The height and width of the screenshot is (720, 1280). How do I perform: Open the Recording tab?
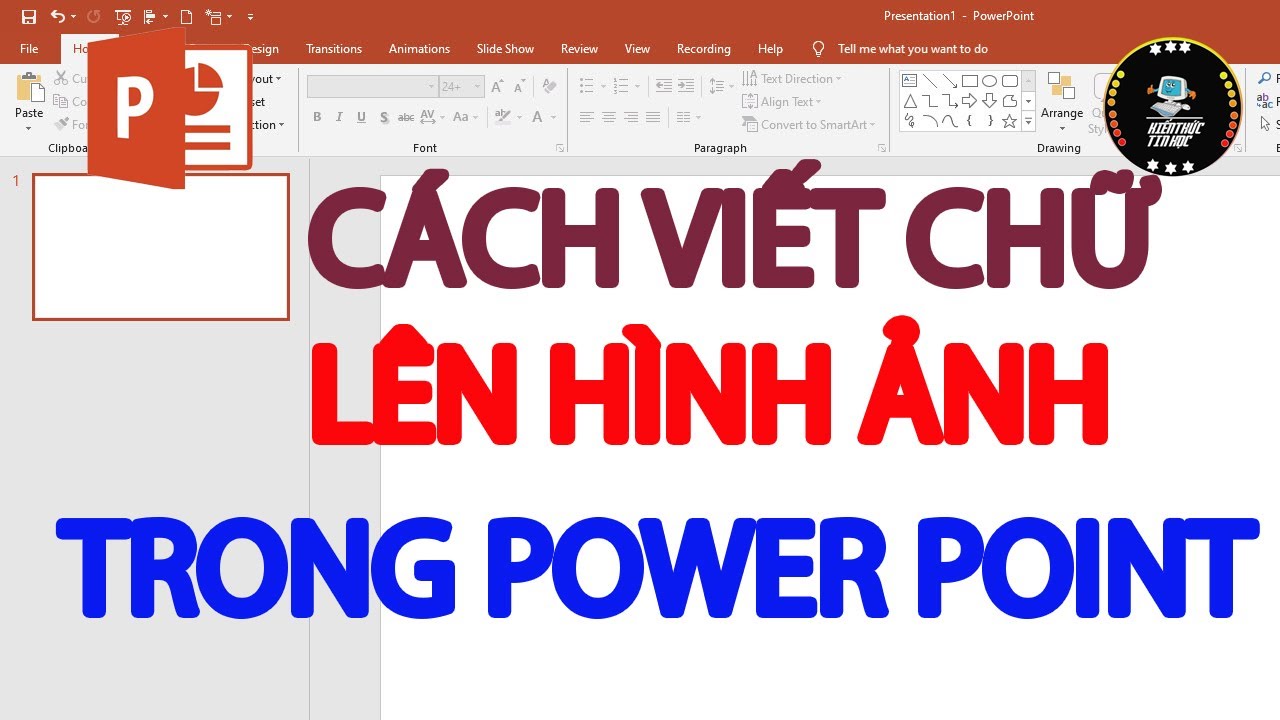pos(704,49)
